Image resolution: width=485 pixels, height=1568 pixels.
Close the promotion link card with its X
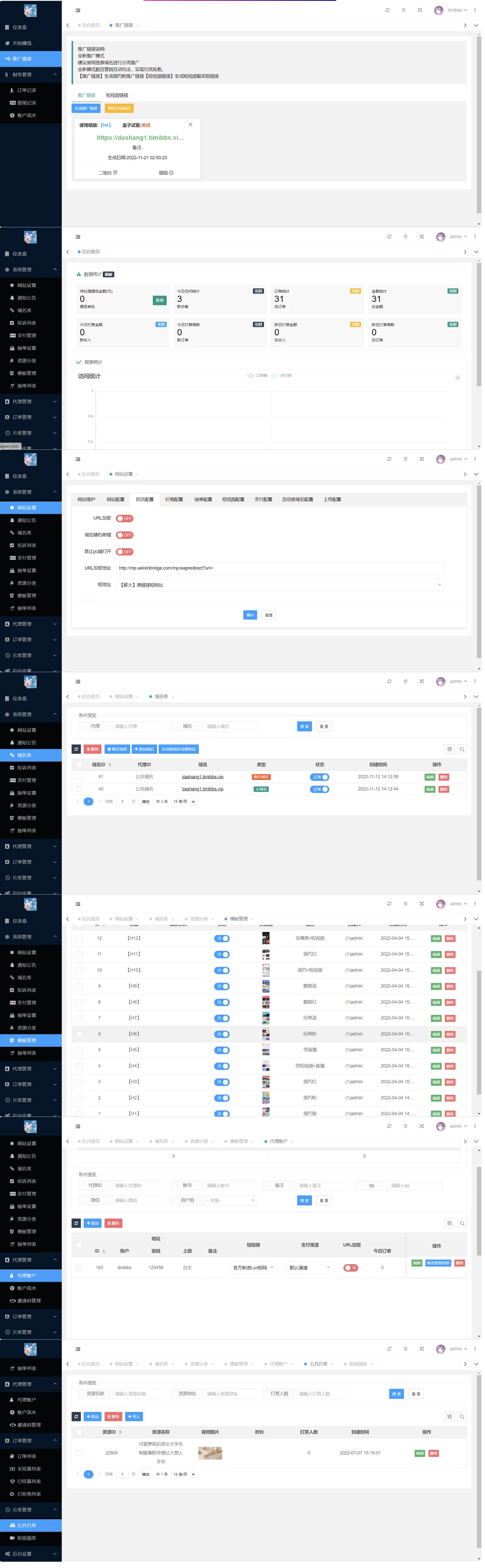(190, 125)
